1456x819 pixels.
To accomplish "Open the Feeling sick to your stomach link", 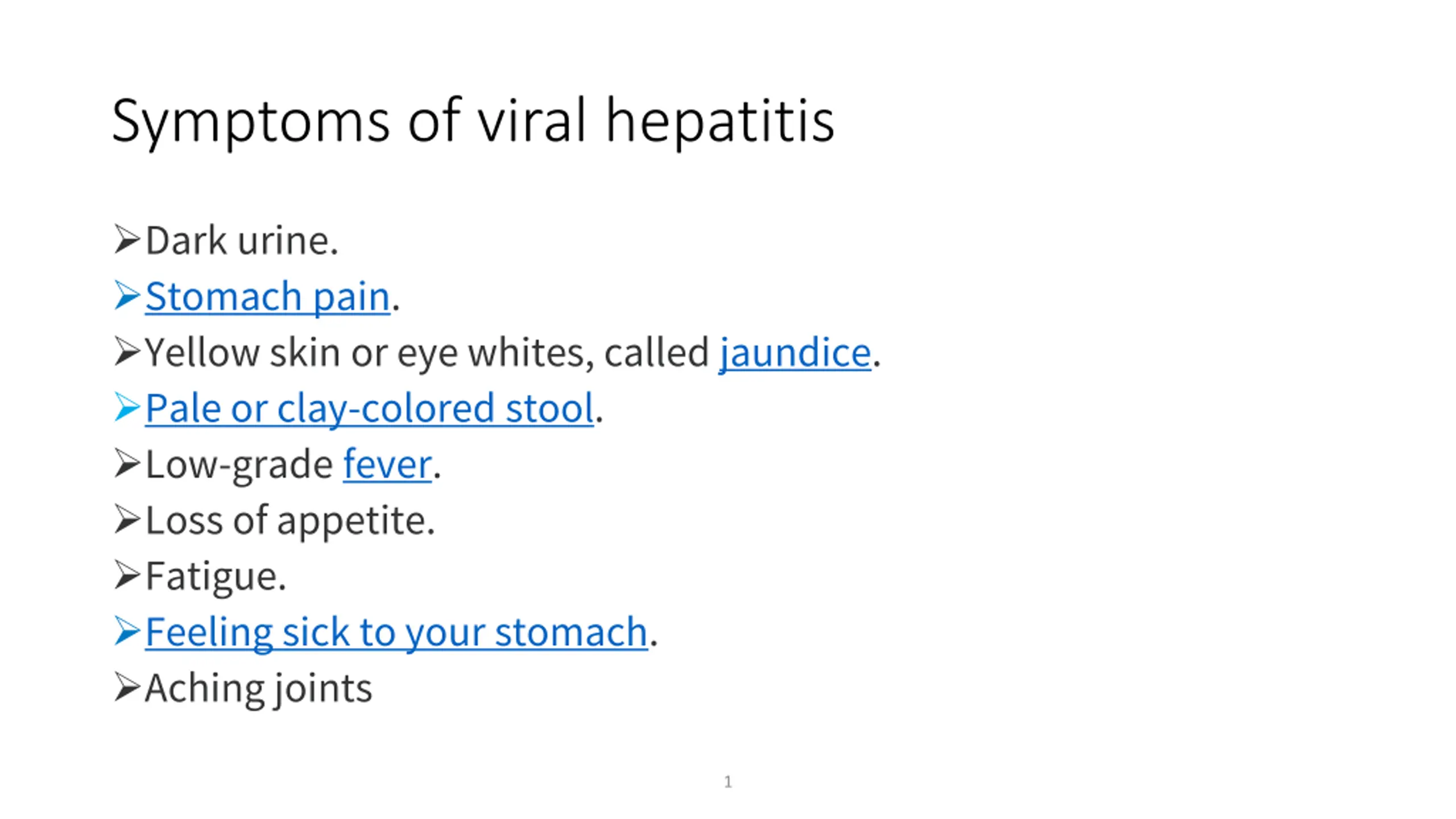I will coord(396,632).
